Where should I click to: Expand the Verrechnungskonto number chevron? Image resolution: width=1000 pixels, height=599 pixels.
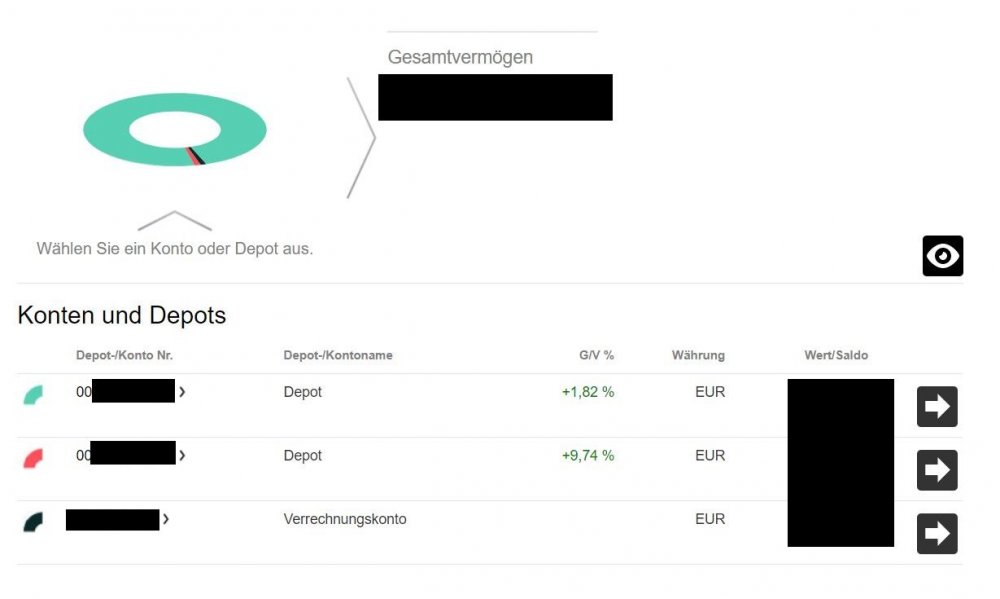tap(166, 519)
